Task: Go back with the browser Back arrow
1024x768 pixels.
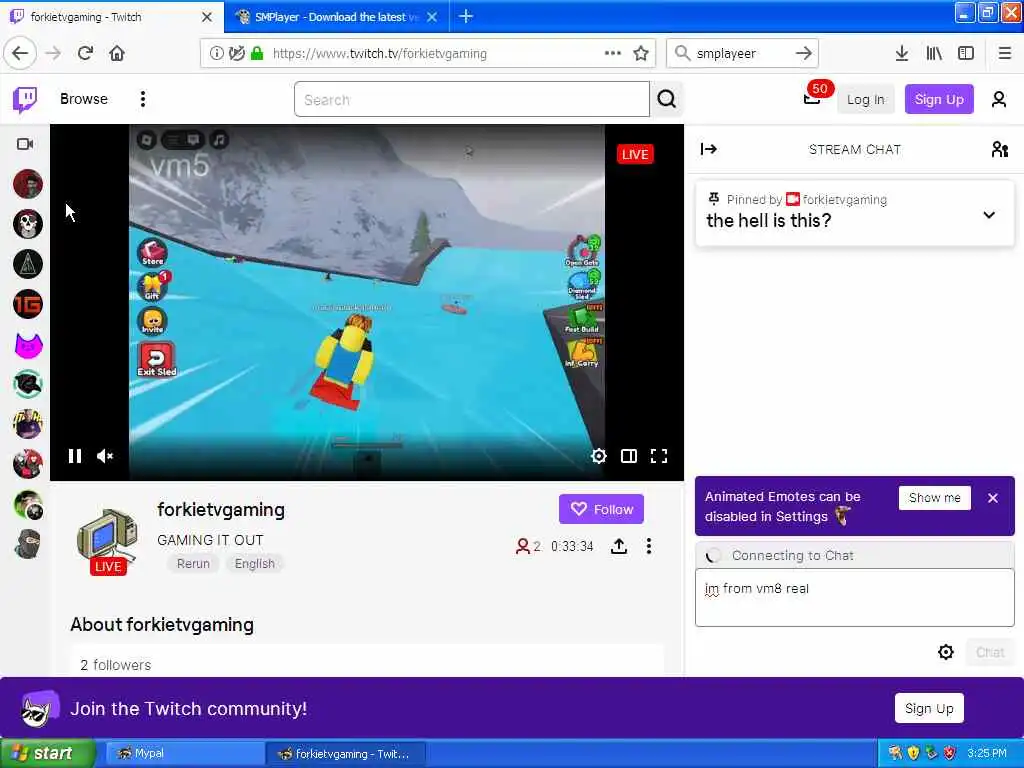Action: tap(20, 53)
